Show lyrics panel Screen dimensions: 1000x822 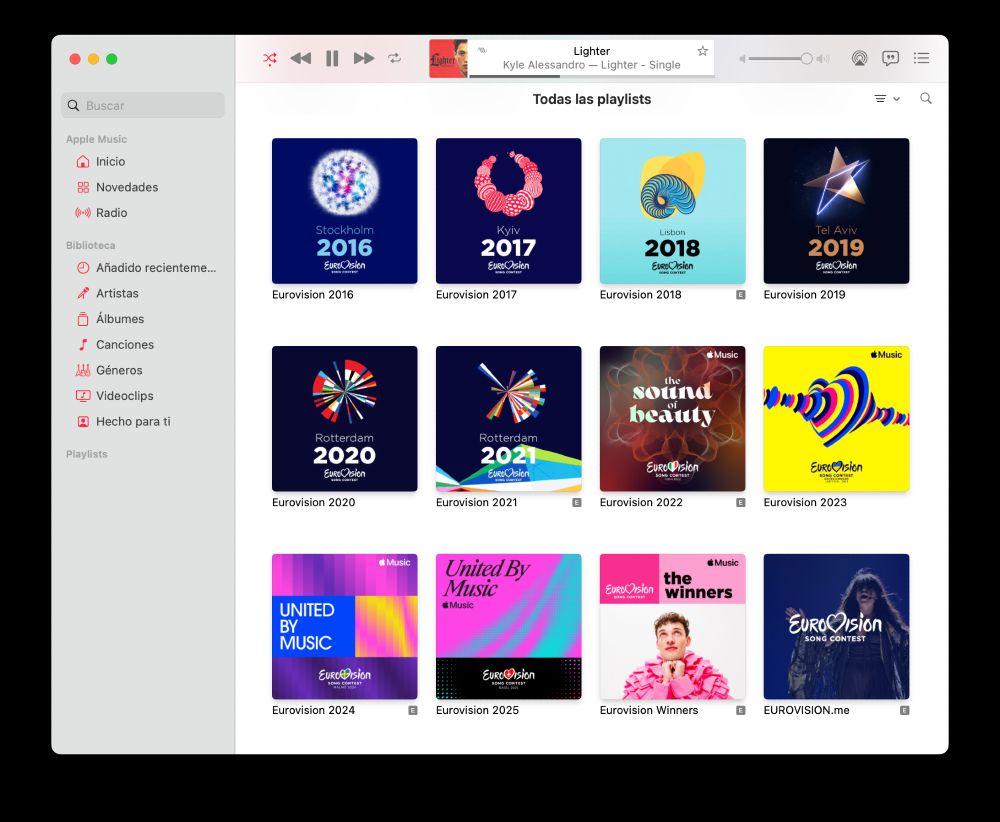click(890, 59)
